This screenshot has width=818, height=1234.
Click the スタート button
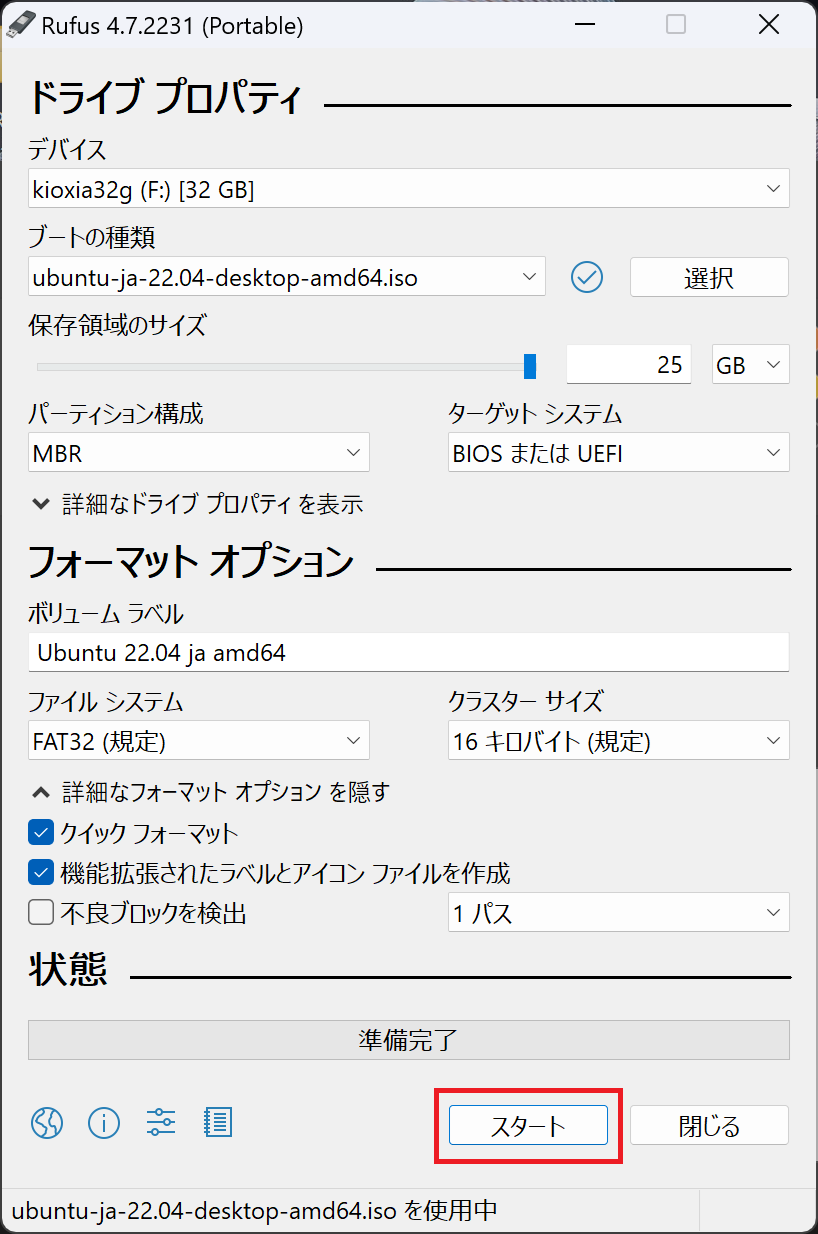point(528,1125)
